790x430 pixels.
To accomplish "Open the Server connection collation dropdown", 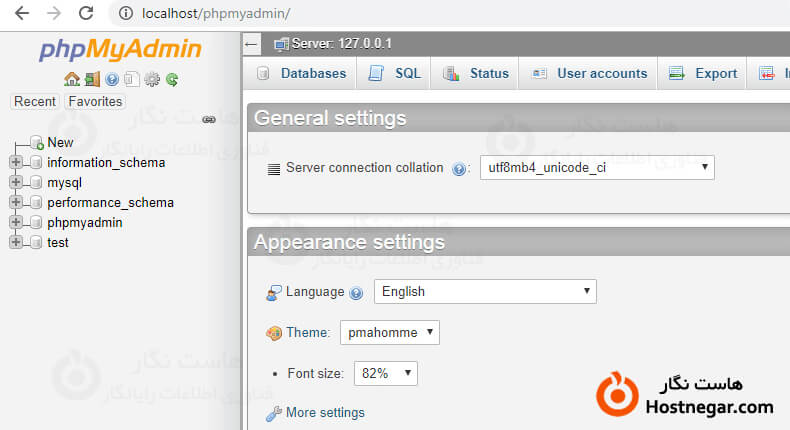I will click(x=597, y=167).
